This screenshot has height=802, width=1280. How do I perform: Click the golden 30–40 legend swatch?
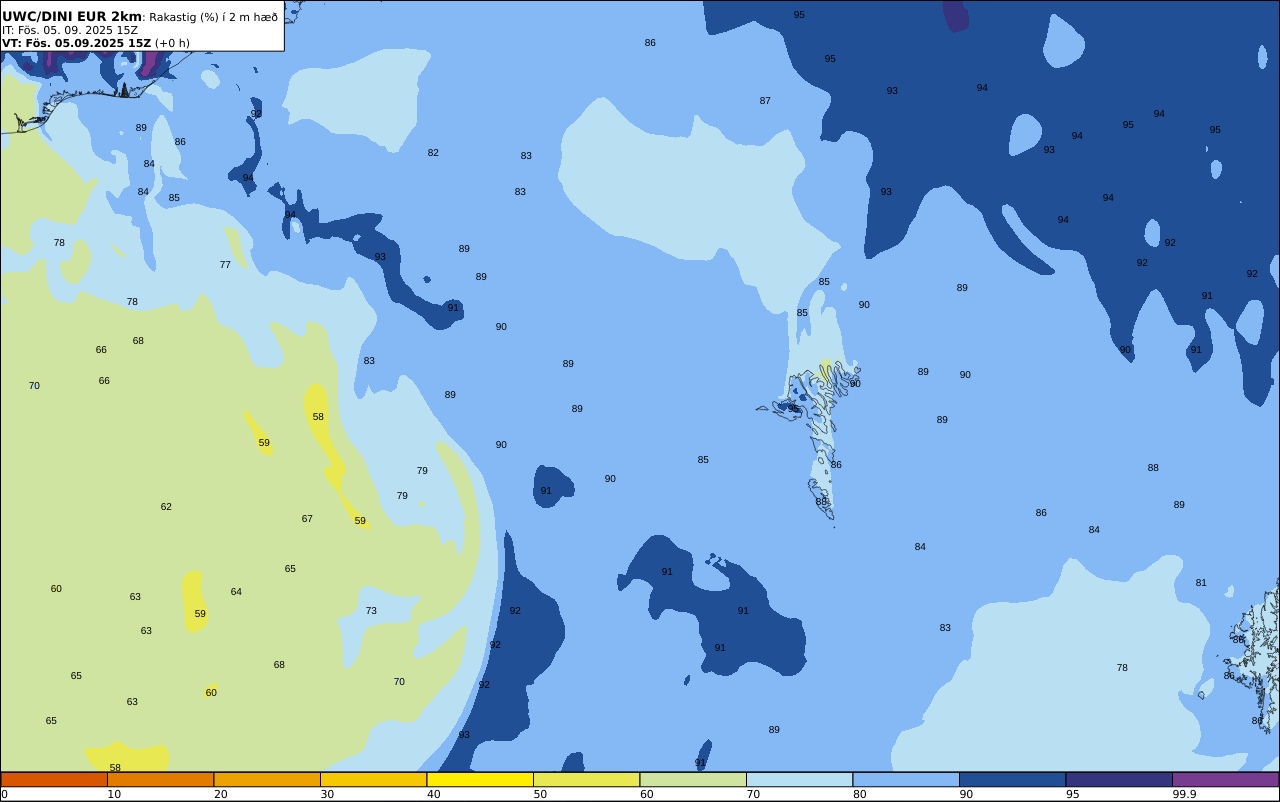(374, 779)
